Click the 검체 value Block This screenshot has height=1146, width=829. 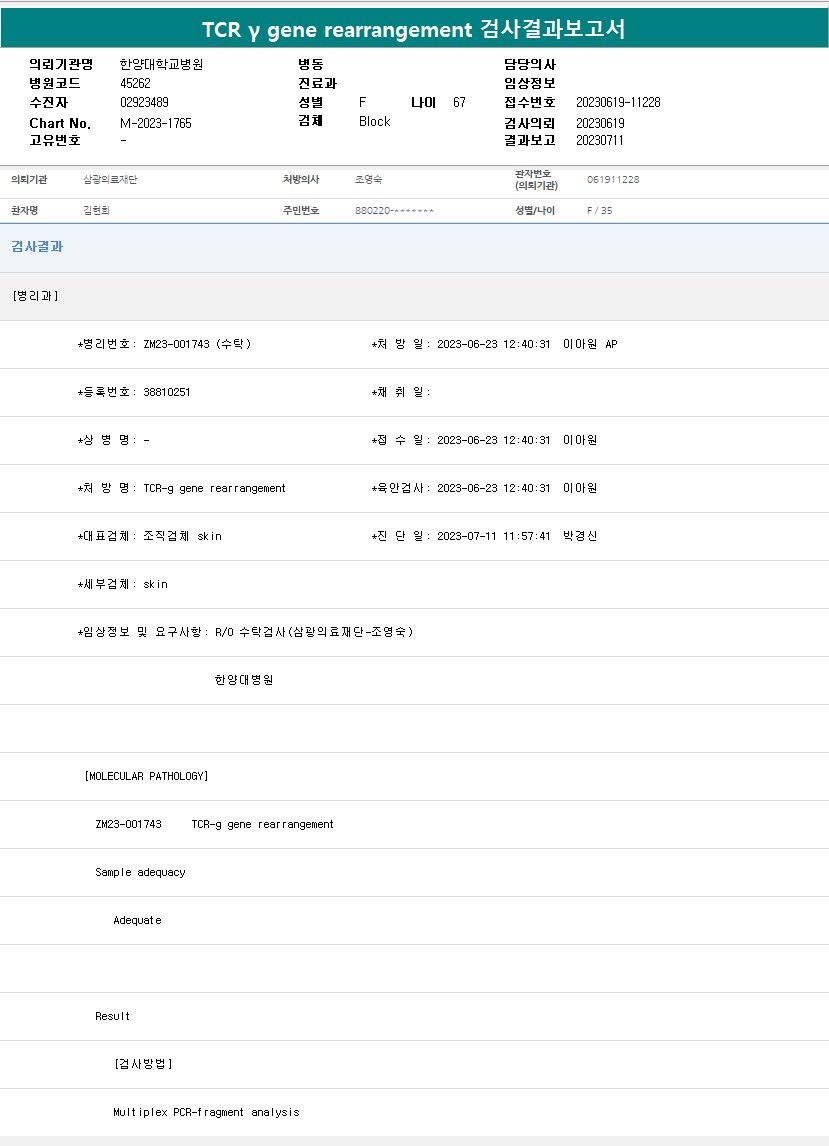374,122
